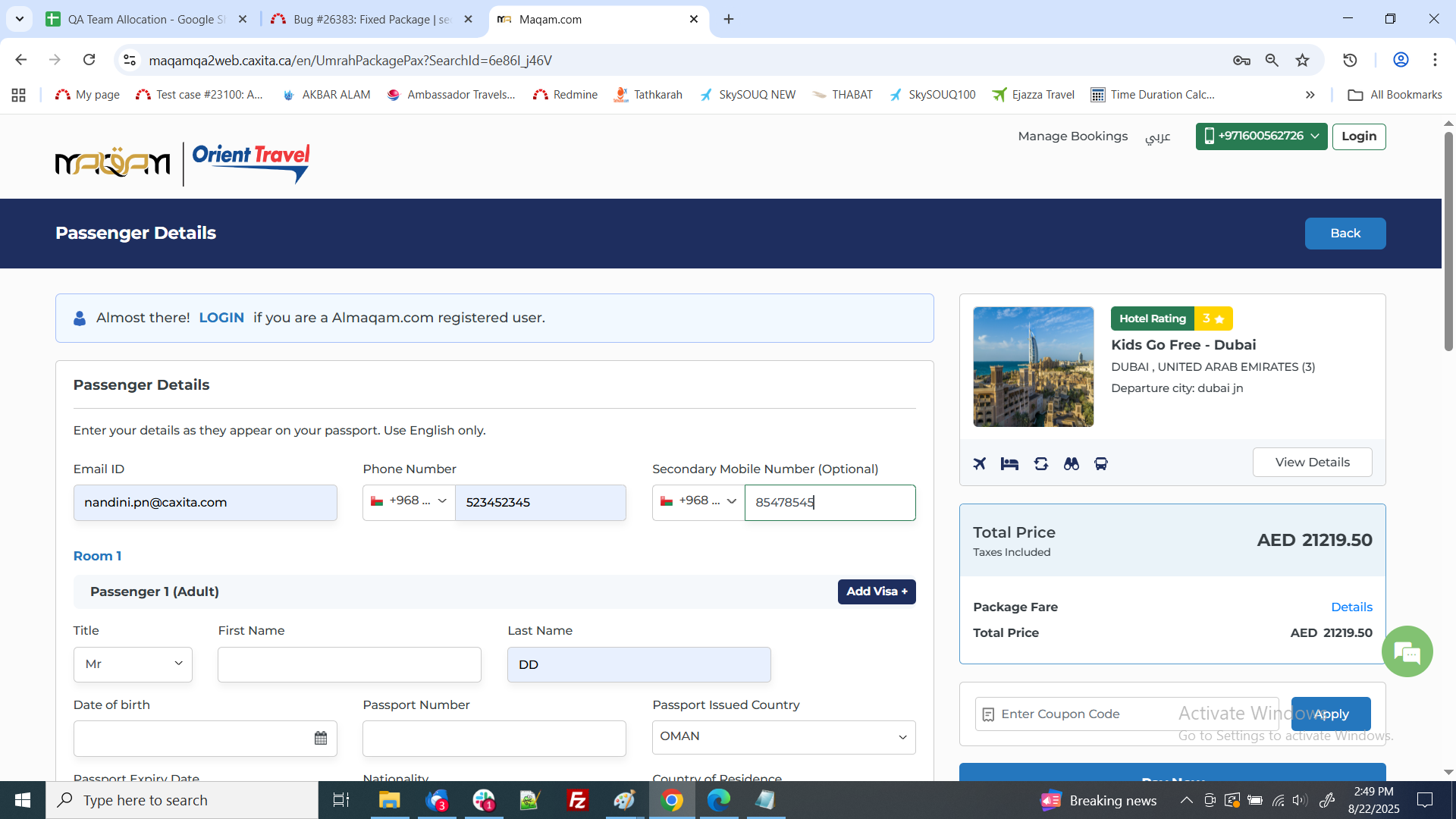Bookmark page with the star icon
This screenshot has width=1456, height=819.
(x=1302, y=60)
